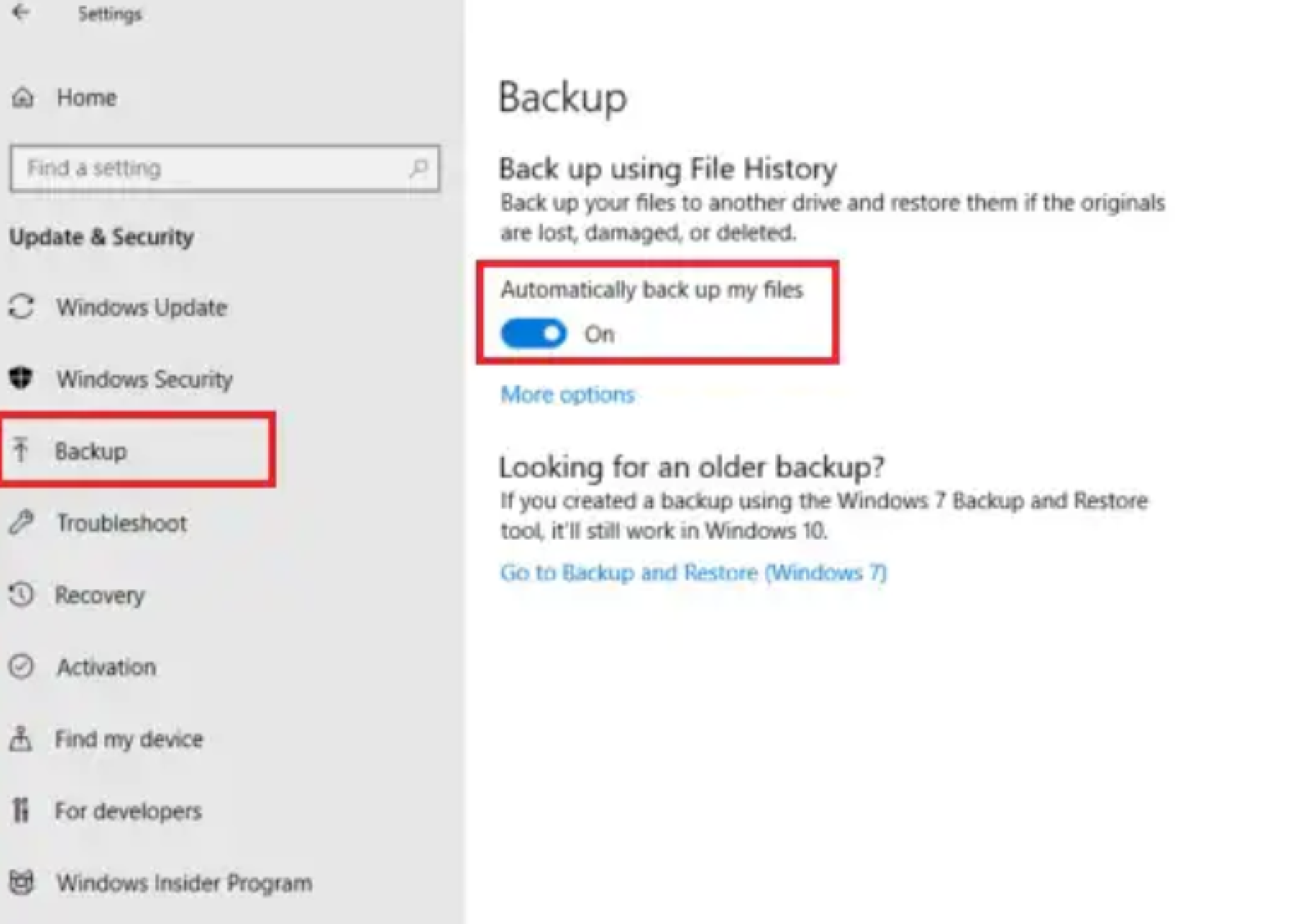Click the Find my device icon
The height and width of the screenshot is (924, 1313).
point(21,738)
